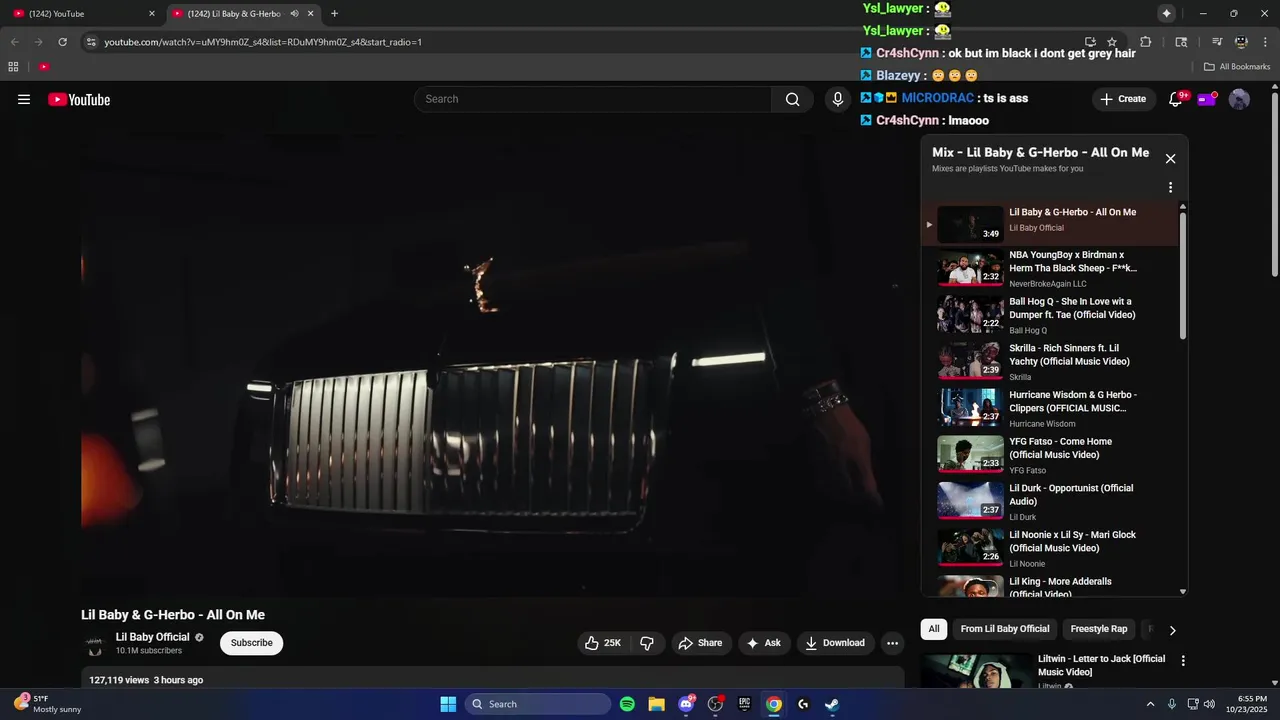Screen dimensions: 1280x720
Task: Reload the page in Chrome
Action: click(62, 42)
